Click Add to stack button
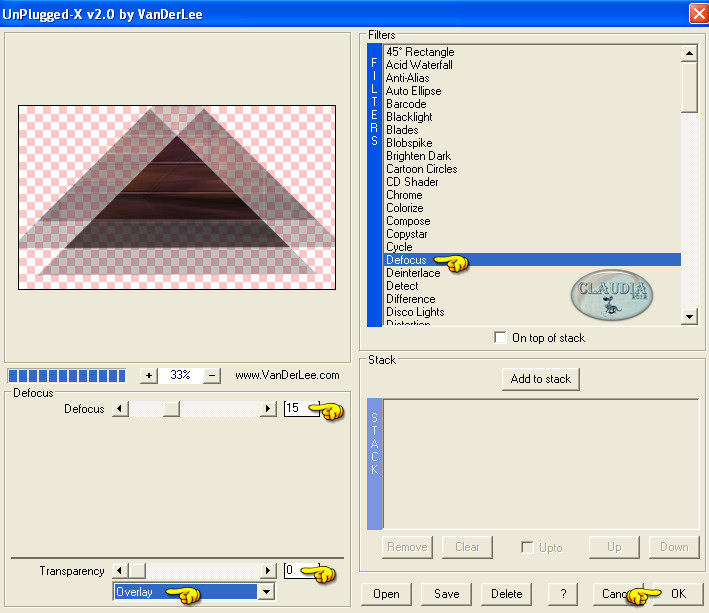The image size is (709, 613). [x=540, y=379]
